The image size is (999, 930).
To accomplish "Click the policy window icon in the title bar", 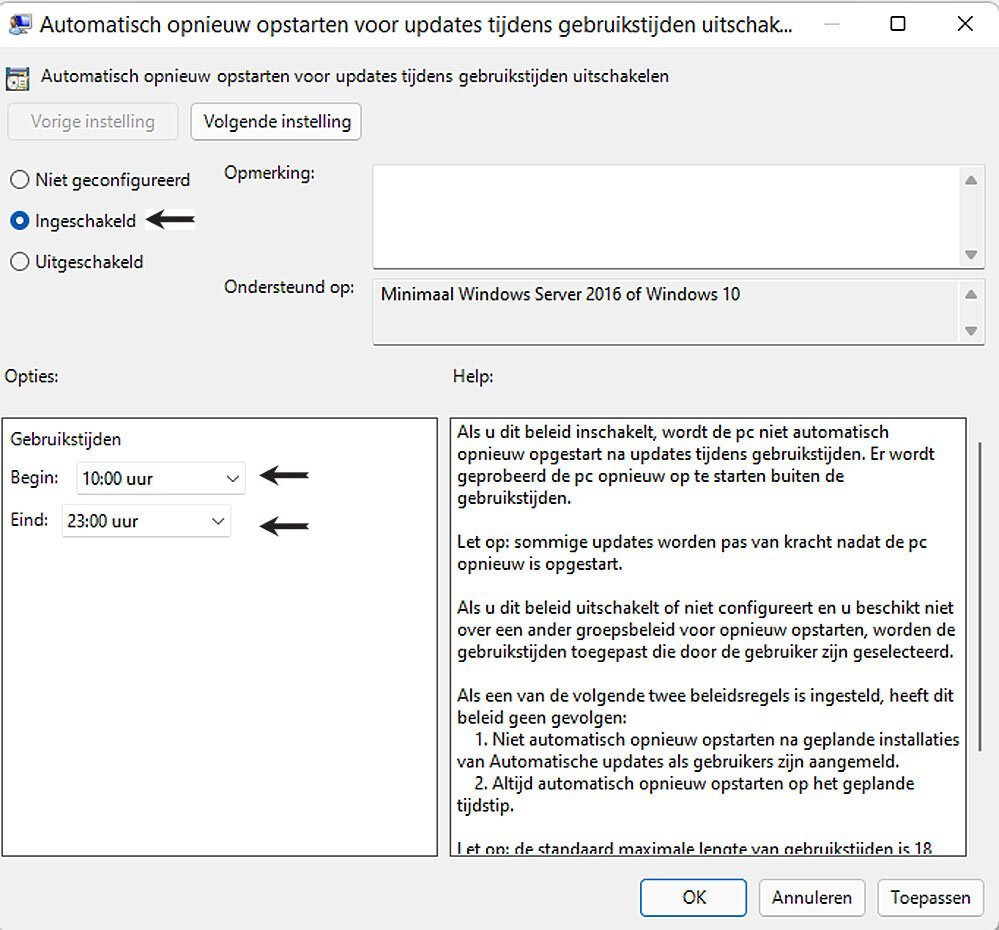I will coord(20,25).
